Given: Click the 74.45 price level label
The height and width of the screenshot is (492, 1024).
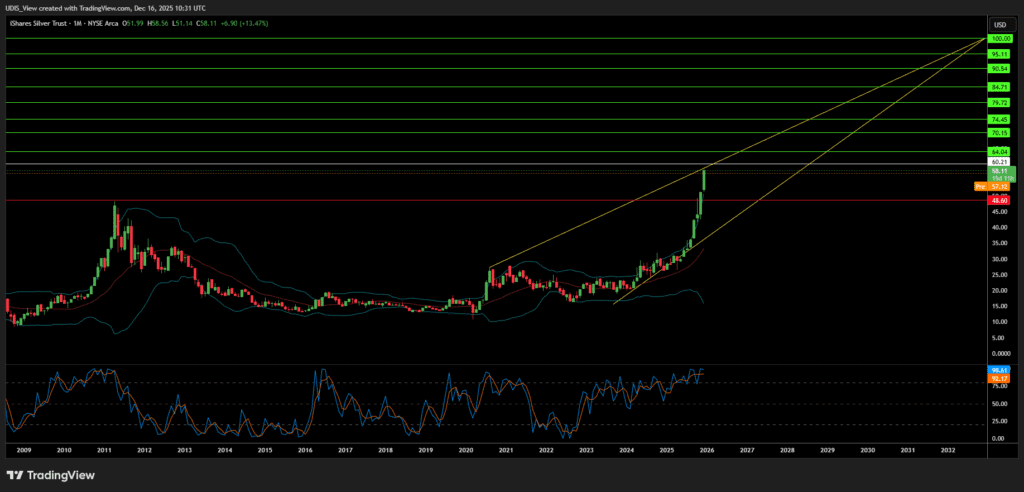Looking at the screenshot, I should (1000, 120).
